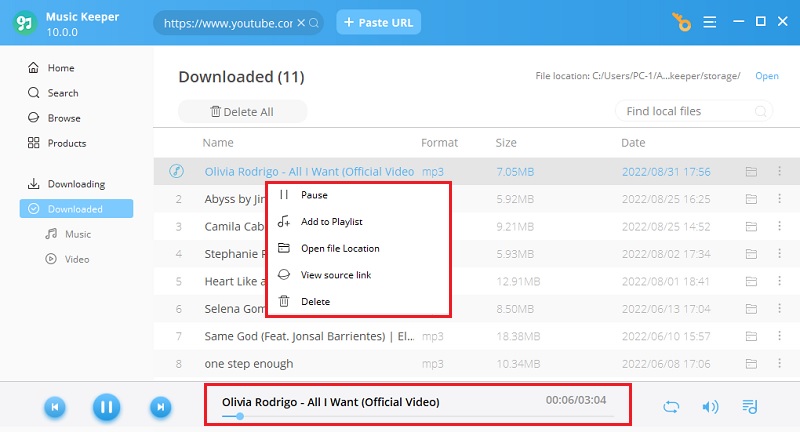Image resolution: width=800 pixels, height=432 pixels.
Task: Click the Delete All button
Action: [x=242, y=112]
